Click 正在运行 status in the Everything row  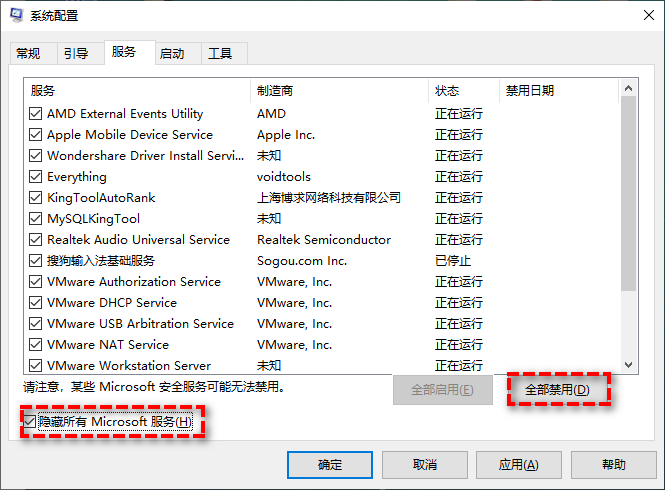[458, 176]
